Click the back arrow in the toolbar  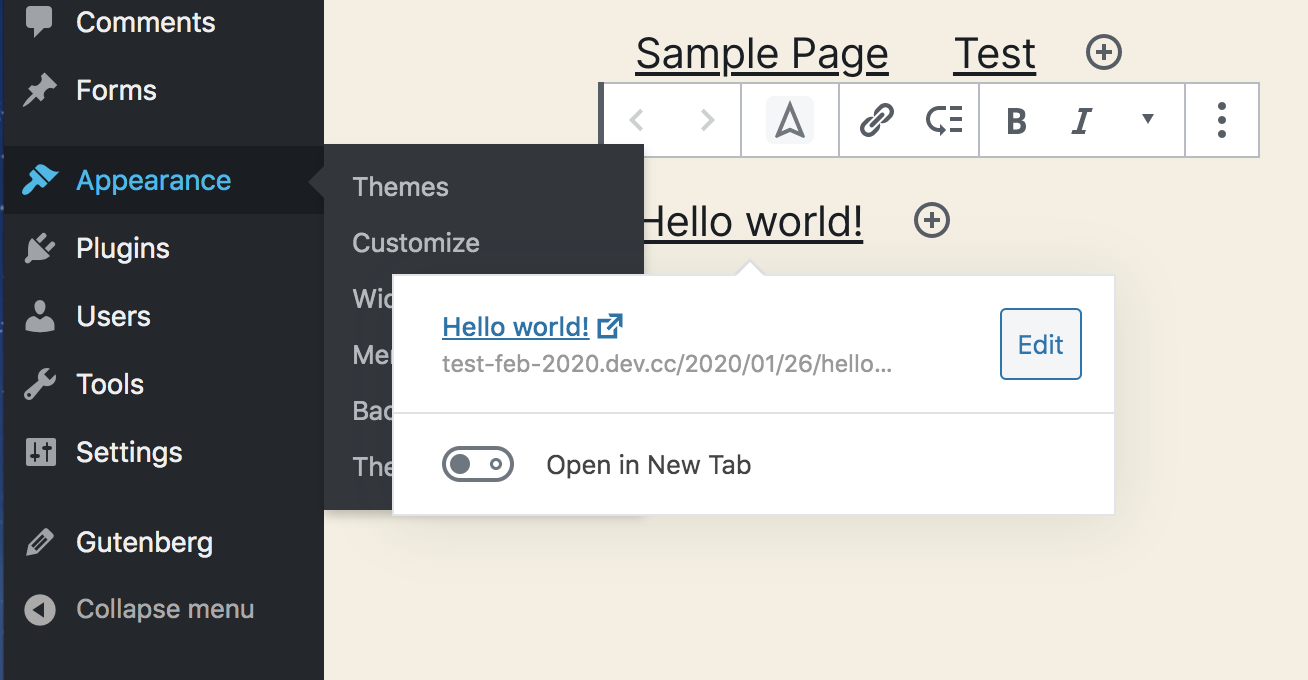click(x=637, y=119)
